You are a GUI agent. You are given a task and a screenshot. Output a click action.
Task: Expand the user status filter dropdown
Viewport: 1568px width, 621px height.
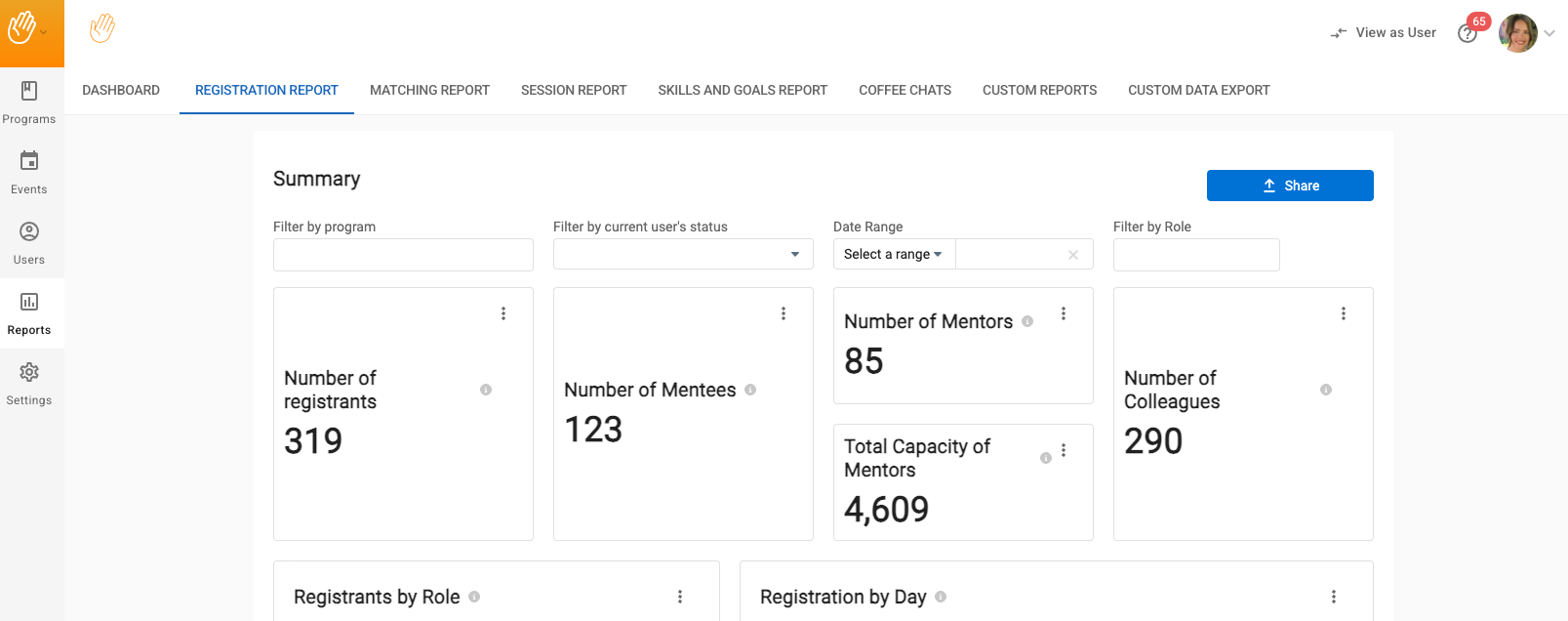coord(795,255)
